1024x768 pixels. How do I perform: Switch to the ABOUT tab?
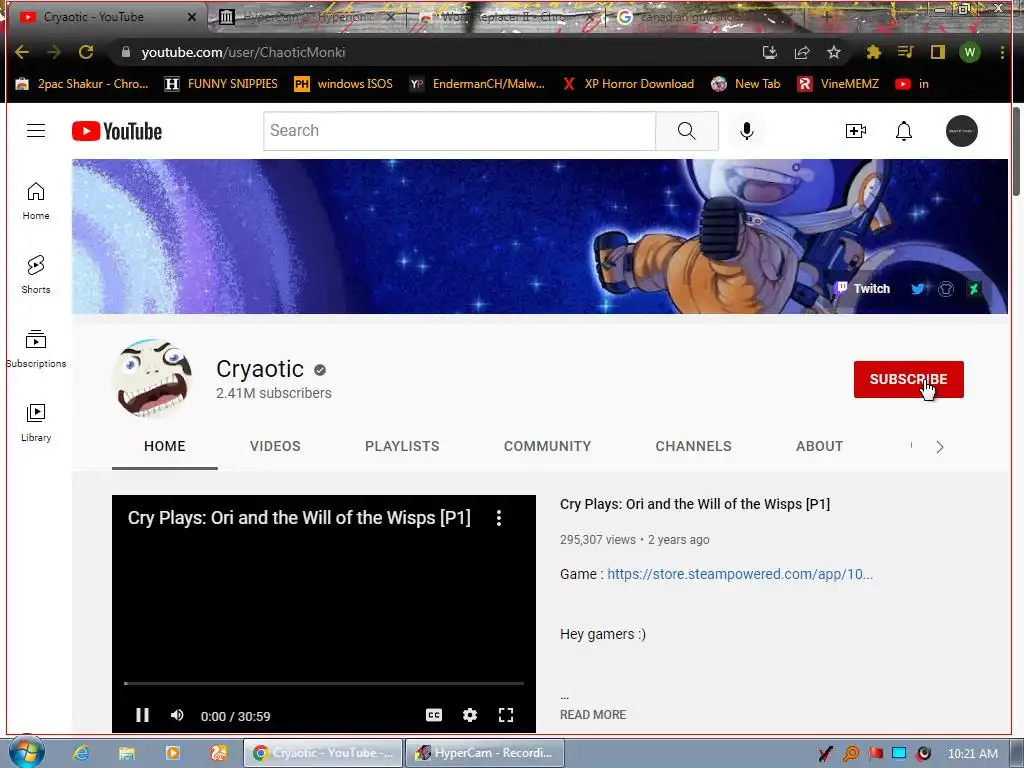tap(820, 446)
